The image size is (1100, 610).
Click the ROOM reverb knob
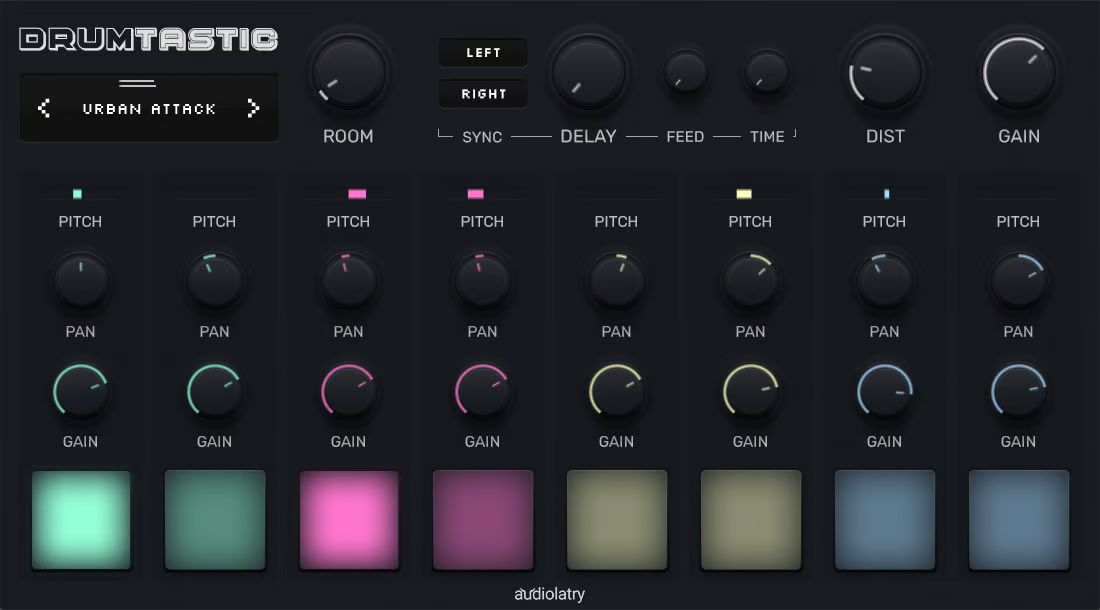[x=349, y=73]
